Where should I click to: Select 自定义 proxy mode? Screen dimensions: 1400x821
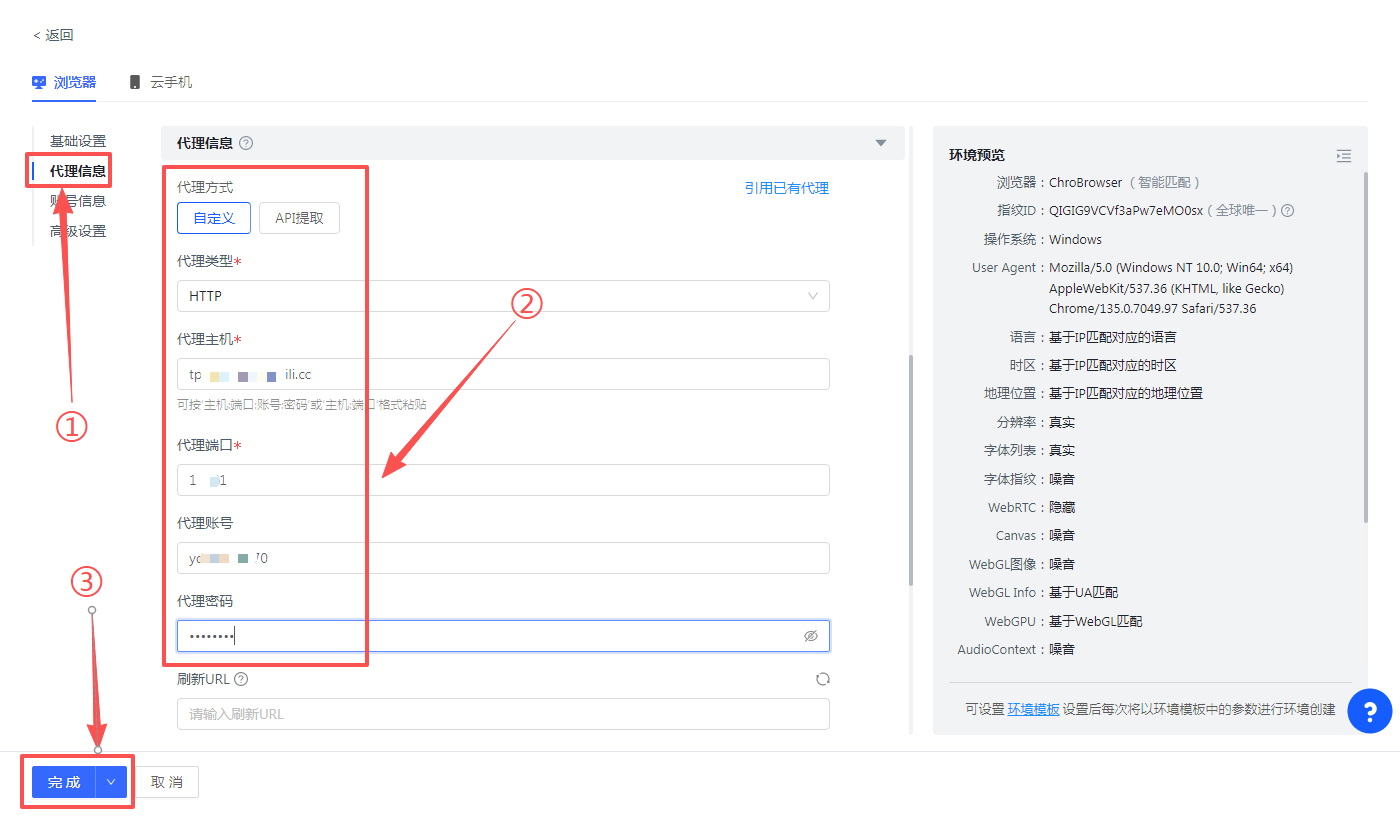click(x=213, y=217)
